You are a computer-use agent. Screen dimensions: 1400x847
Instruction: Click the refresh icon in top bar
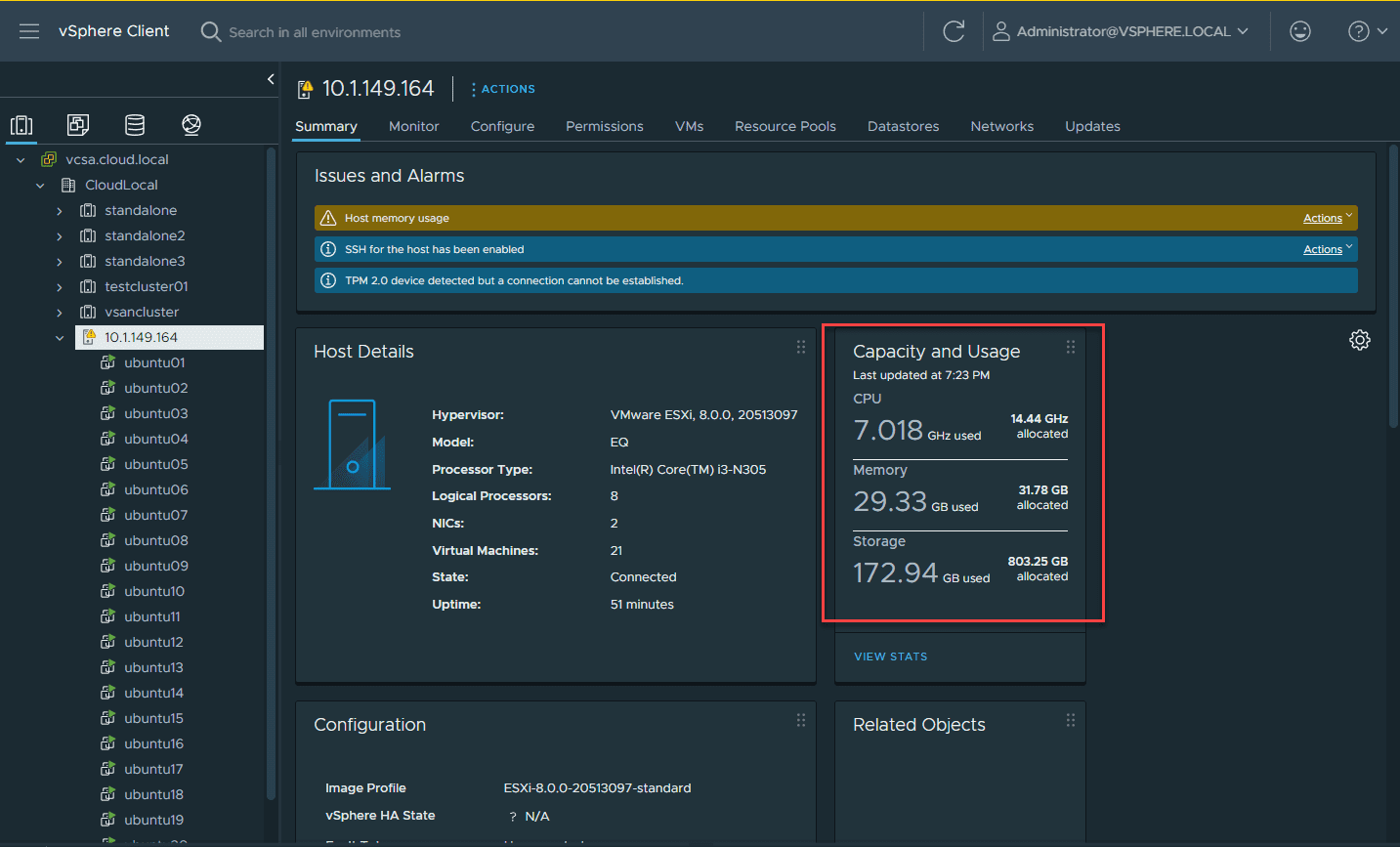click(x=954, y=31)
